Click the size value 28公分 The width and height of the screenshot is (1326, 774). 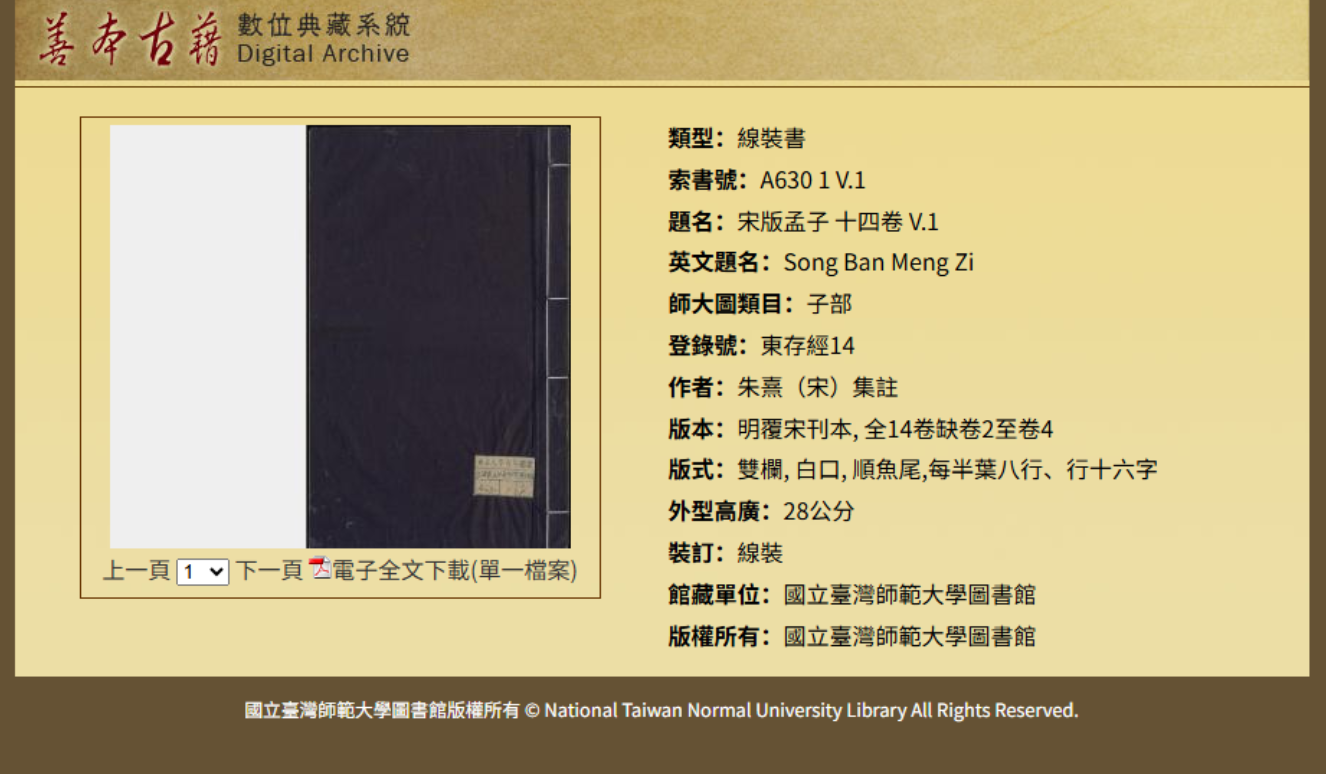coord(819,512)
